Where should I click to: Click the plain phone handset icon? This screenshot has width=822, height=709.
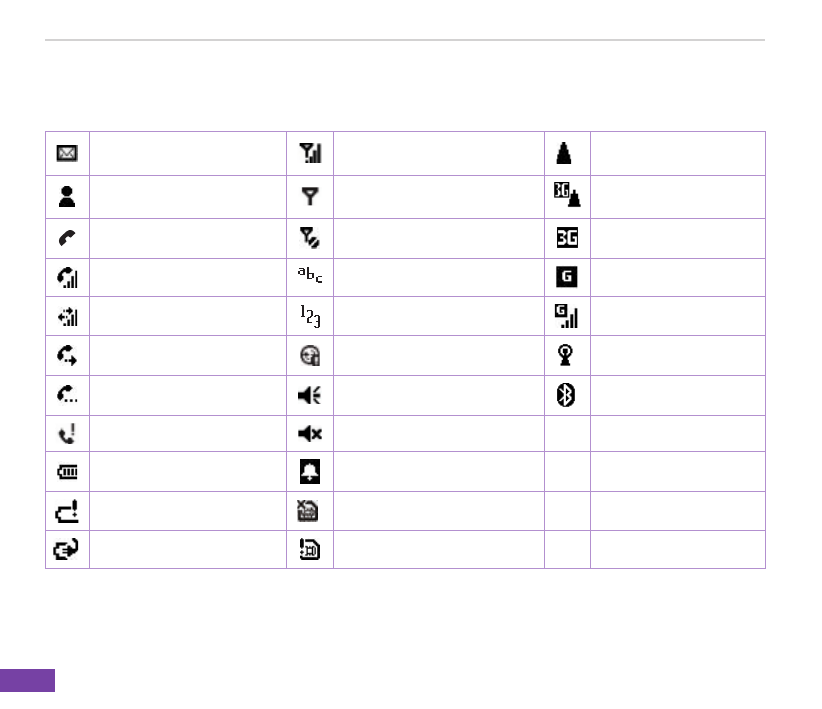coord(68,239)
